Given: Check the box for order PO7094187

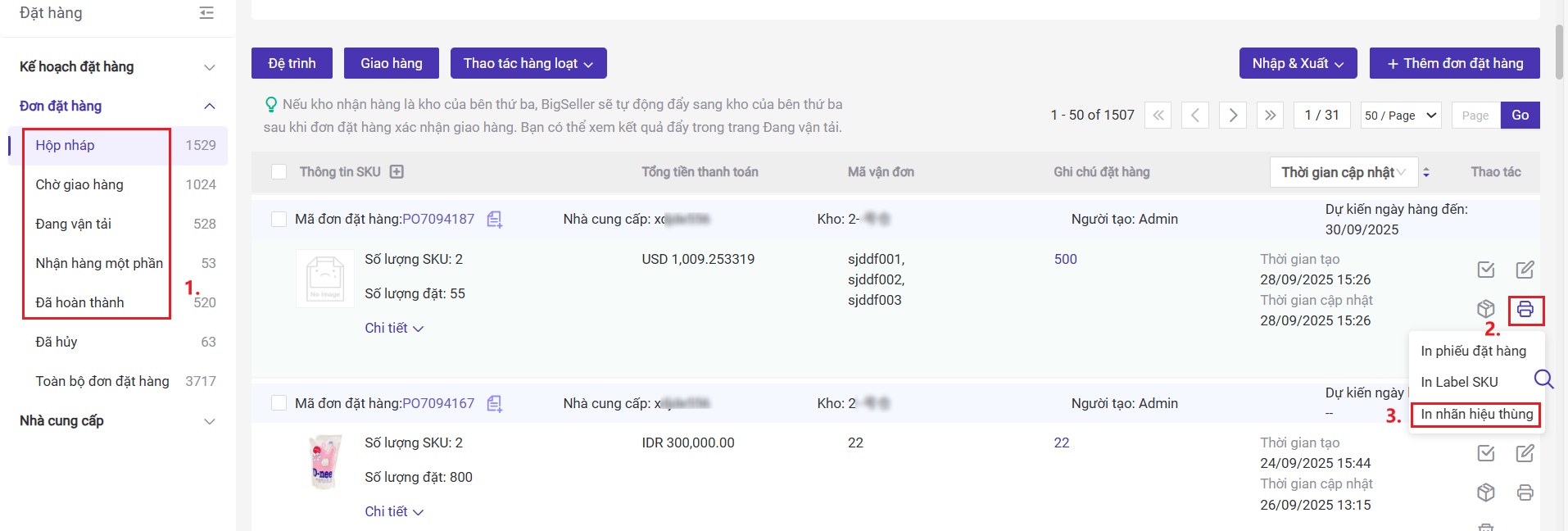Looking at the screenshot, I should pos(279,220).
